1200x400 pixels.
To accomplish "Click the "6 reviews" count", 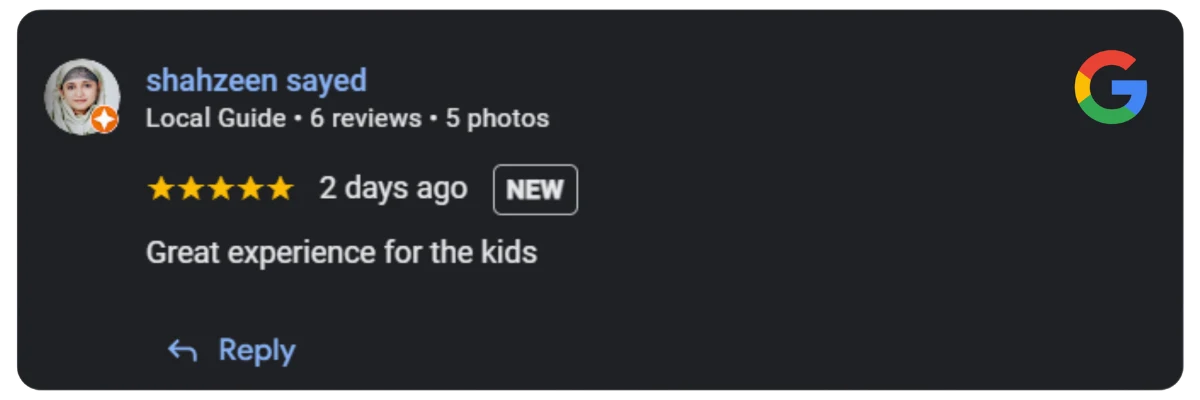I will click(365, 118).
